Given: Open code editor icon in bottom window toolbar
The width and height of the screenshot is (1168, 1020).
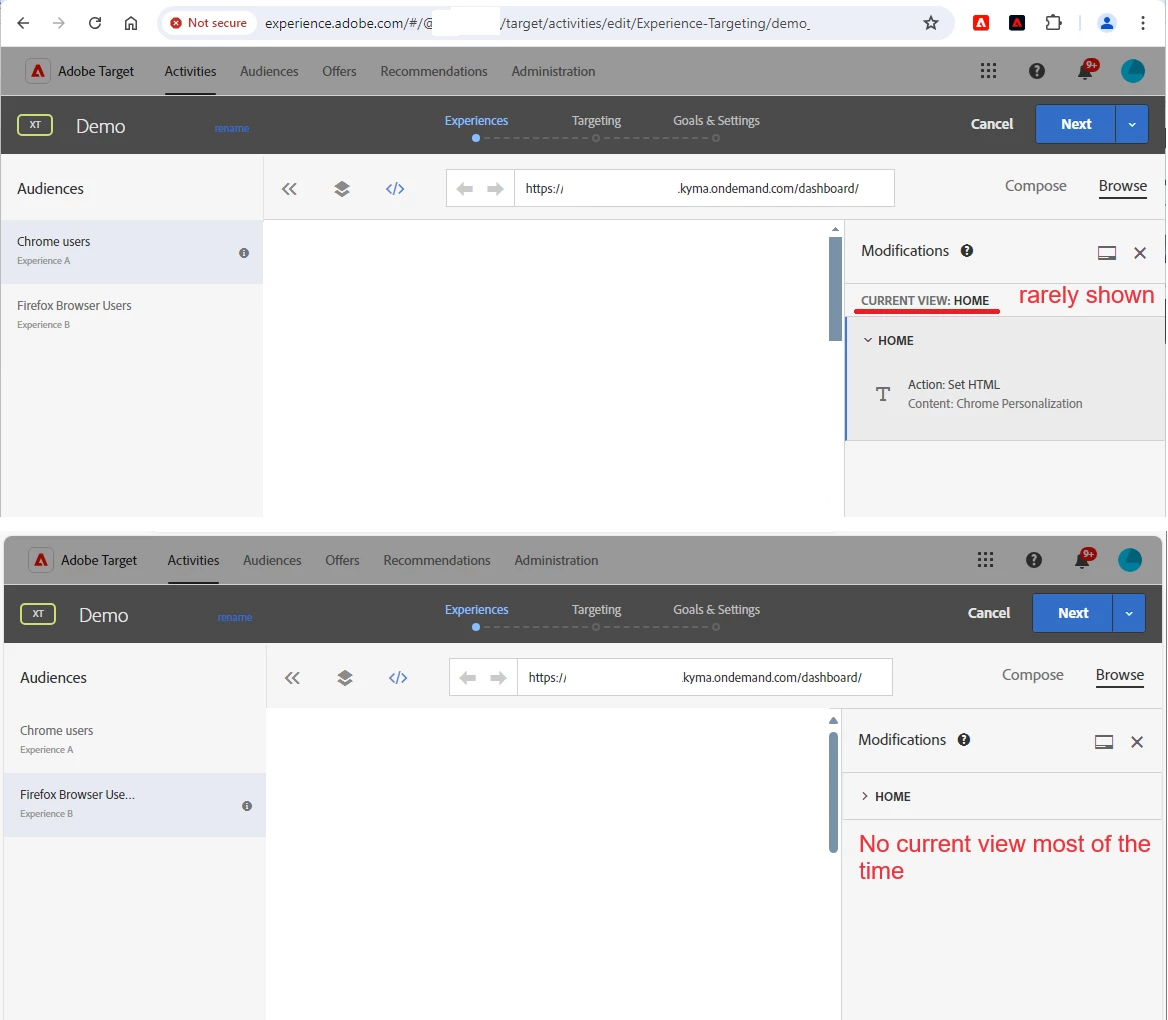Looking at the screenshot, I should [398, 678].
